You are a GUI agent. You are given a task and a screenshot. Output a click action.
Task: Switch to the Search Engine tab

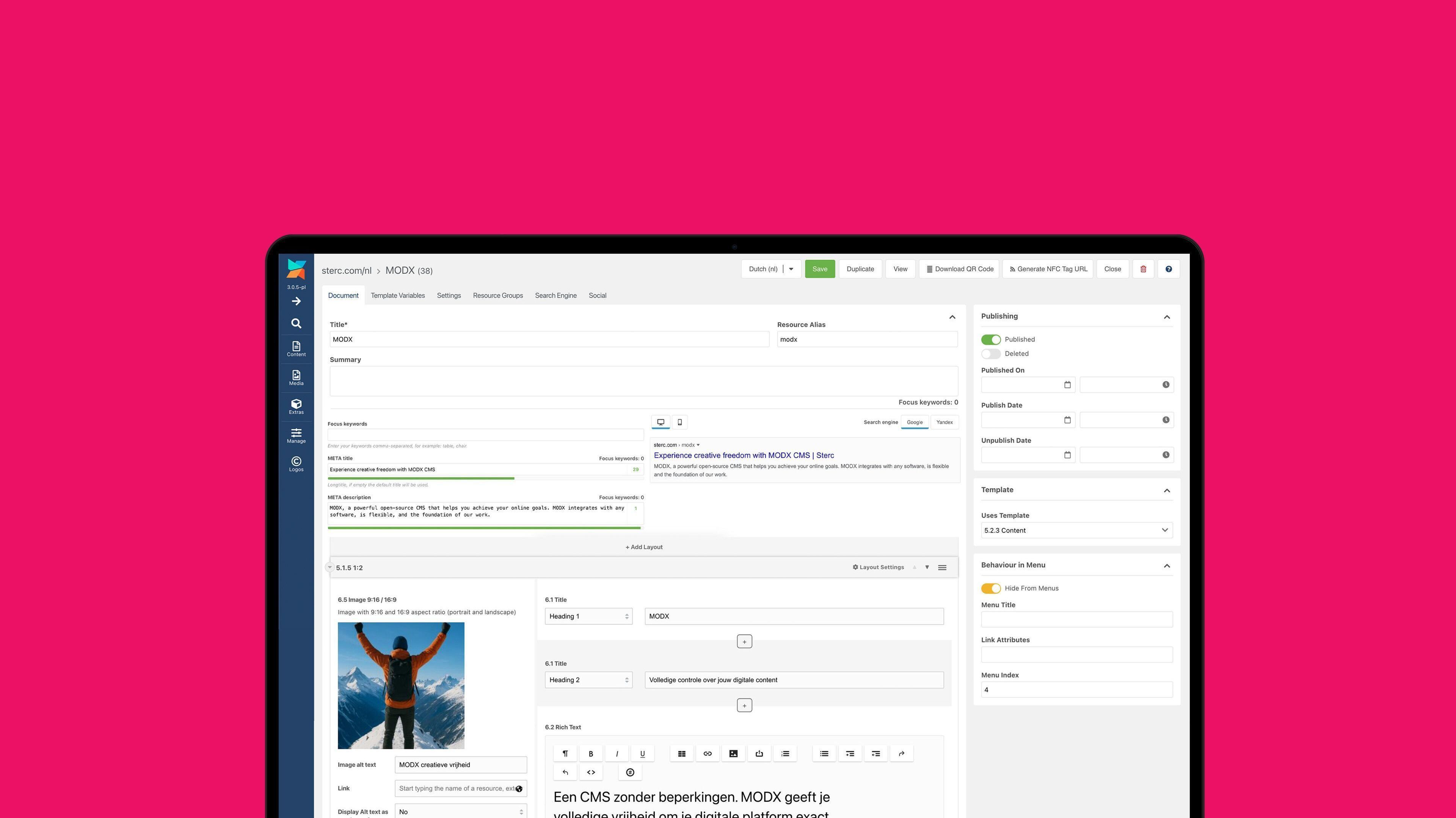[x=555, y=296]
